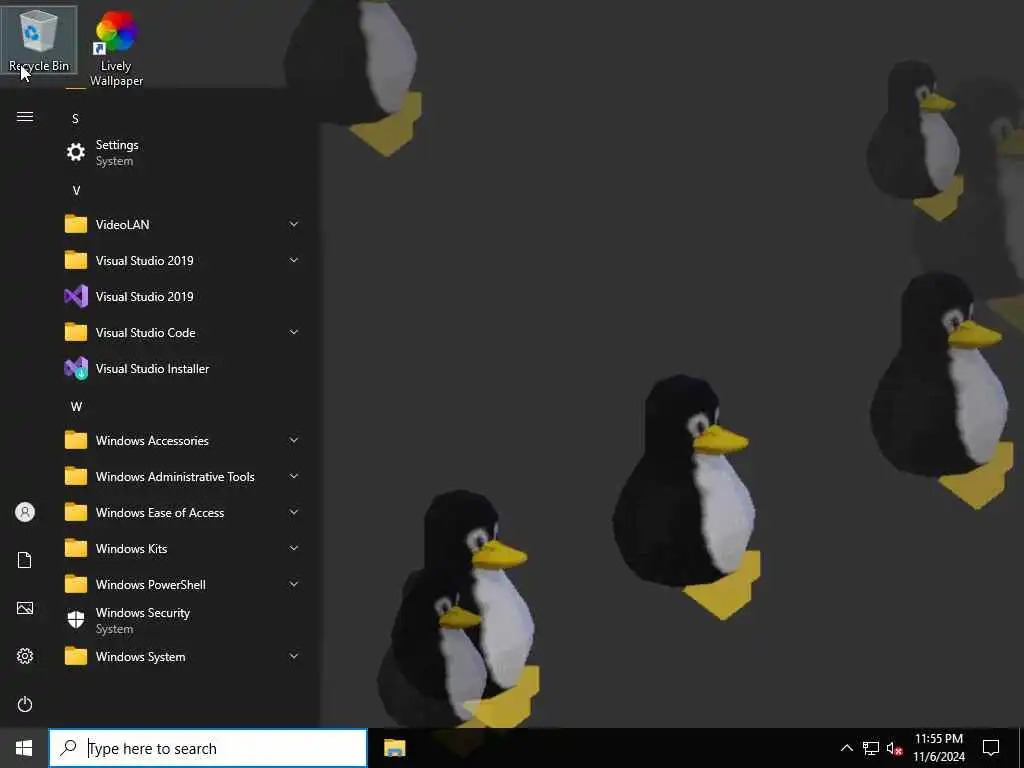Open Pictures icon in Start sidebar

pos(25,608)
